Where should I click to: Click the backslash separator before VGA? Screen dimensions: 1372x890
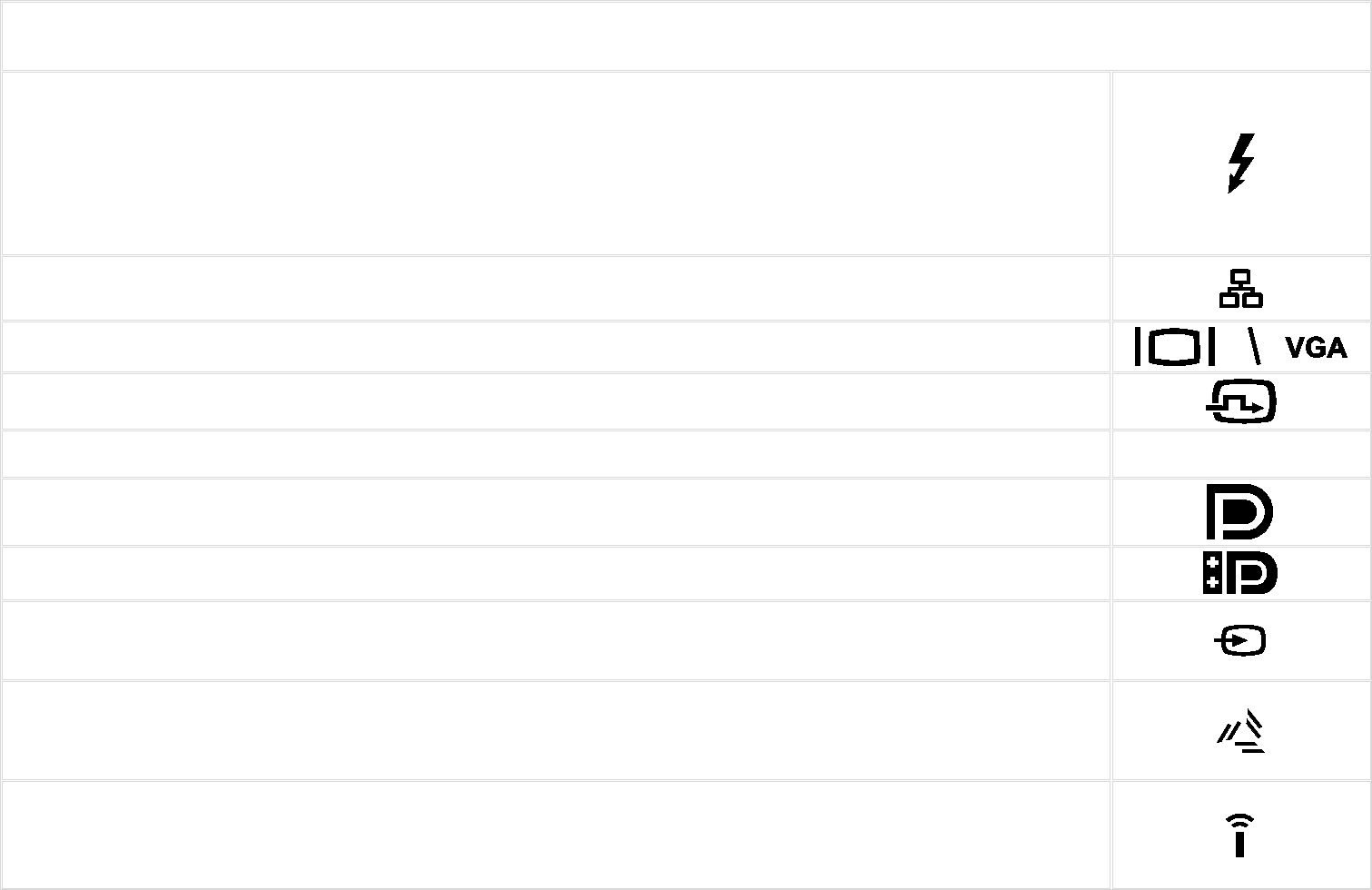click(x=1254, y=346)
